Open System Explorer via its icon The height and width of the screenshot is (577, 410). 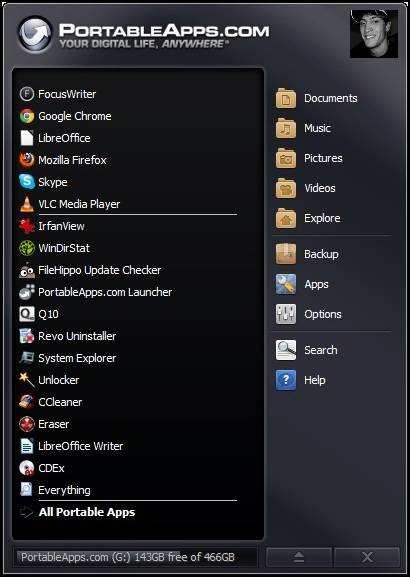coord(27,358)
